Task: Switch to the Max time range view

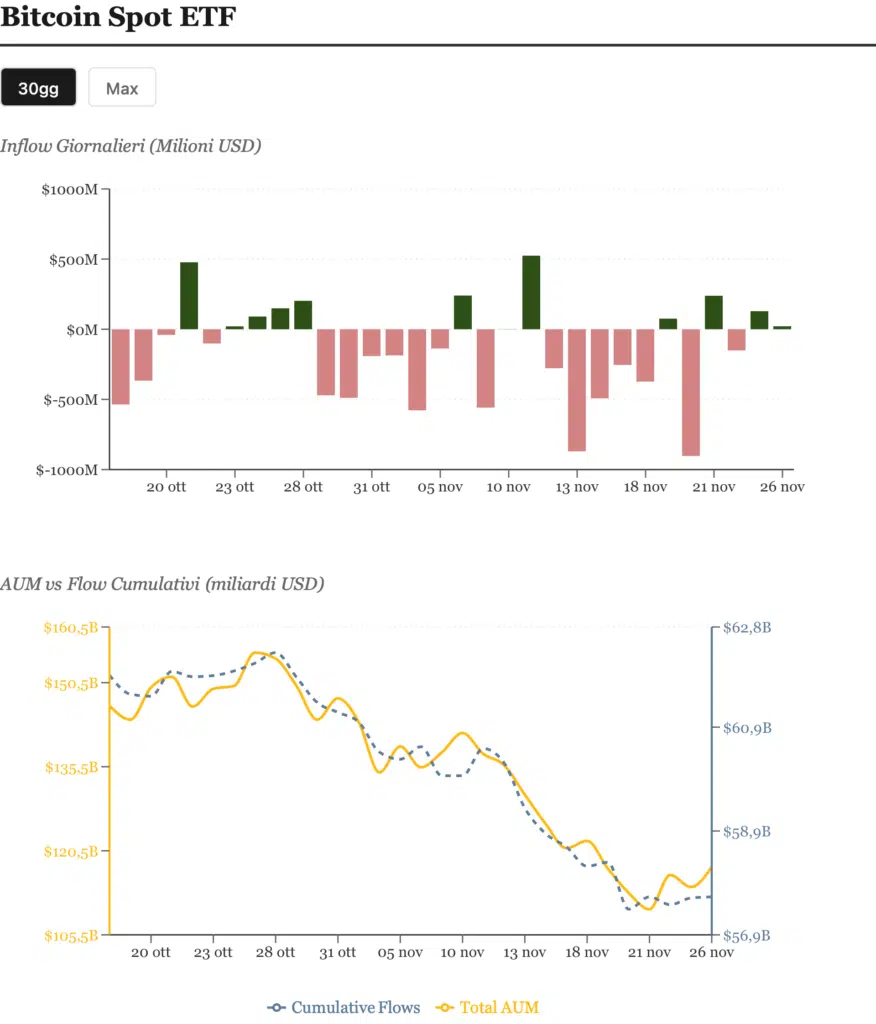Action: [122, 88]
